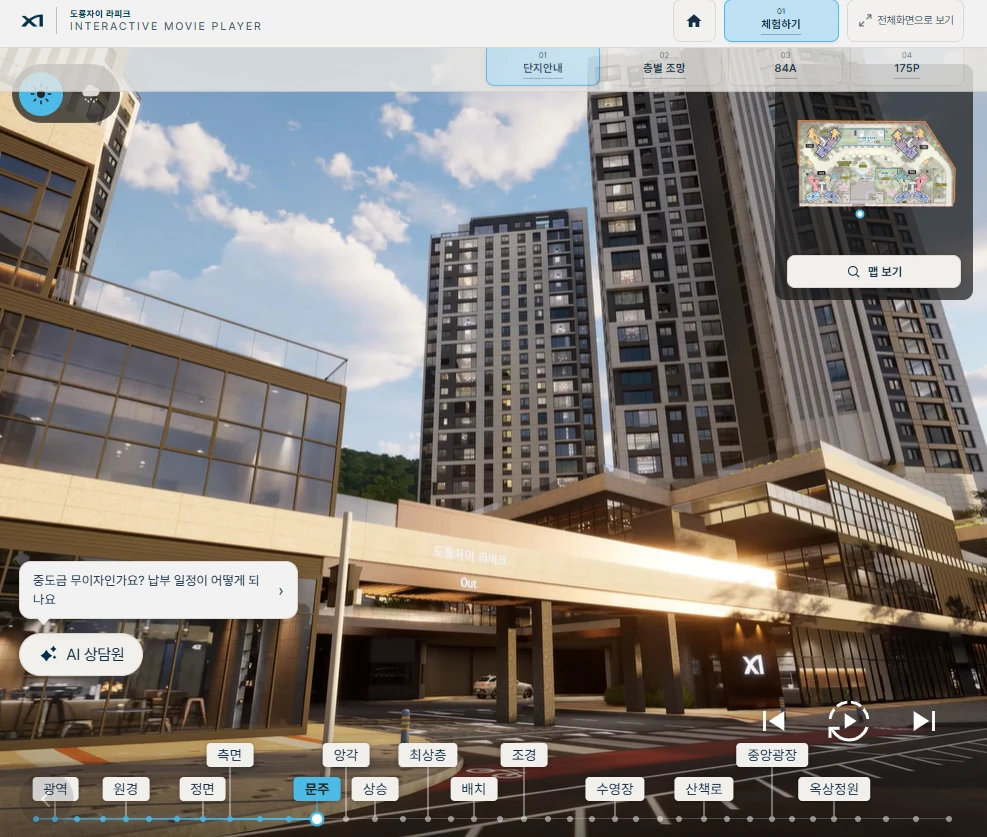The image size is (987, 837).
Task: Open the 맵 보기 map search button
Action: pos(874,271)
